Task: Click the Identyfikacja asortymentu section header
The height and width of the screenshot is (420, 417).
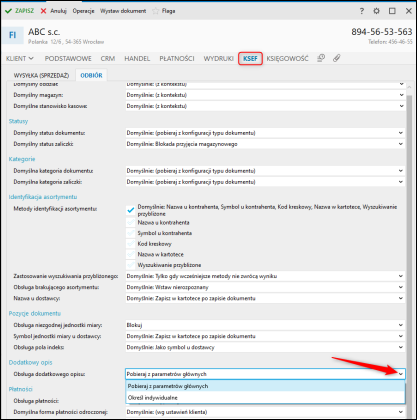Action: pyautogui.click(x=43, y=197)
